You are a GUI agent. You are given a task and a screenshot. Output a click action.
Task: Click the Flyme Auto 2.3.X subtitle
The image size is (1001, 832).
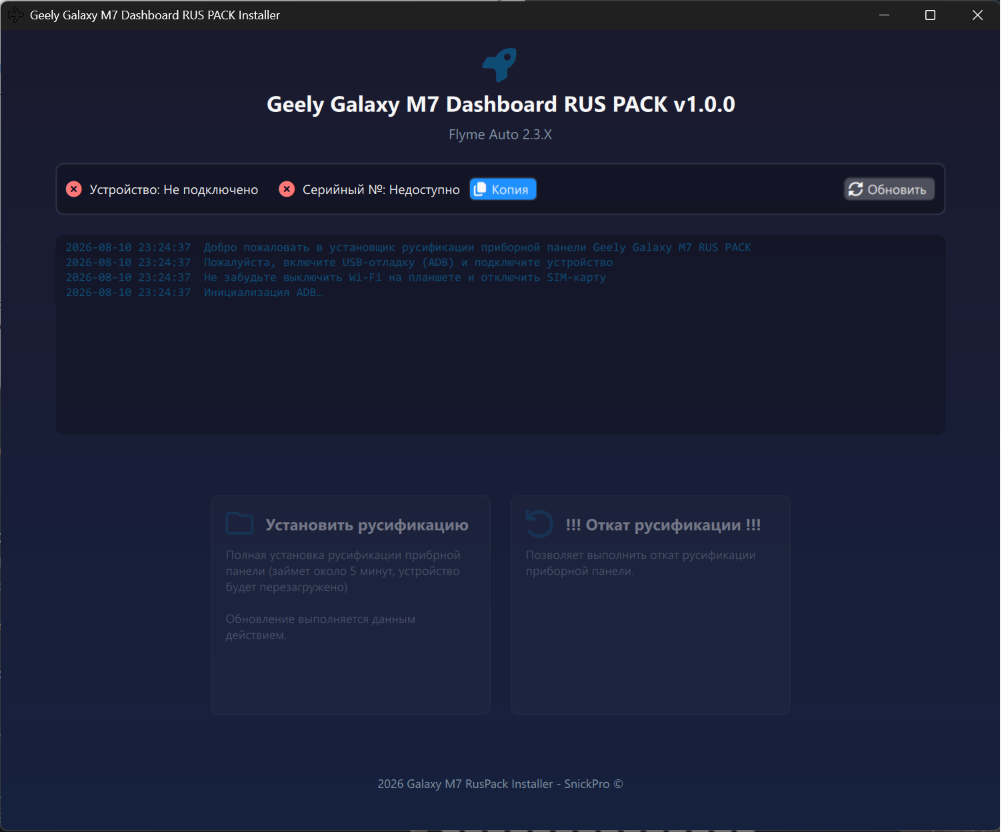coord(500,135)
